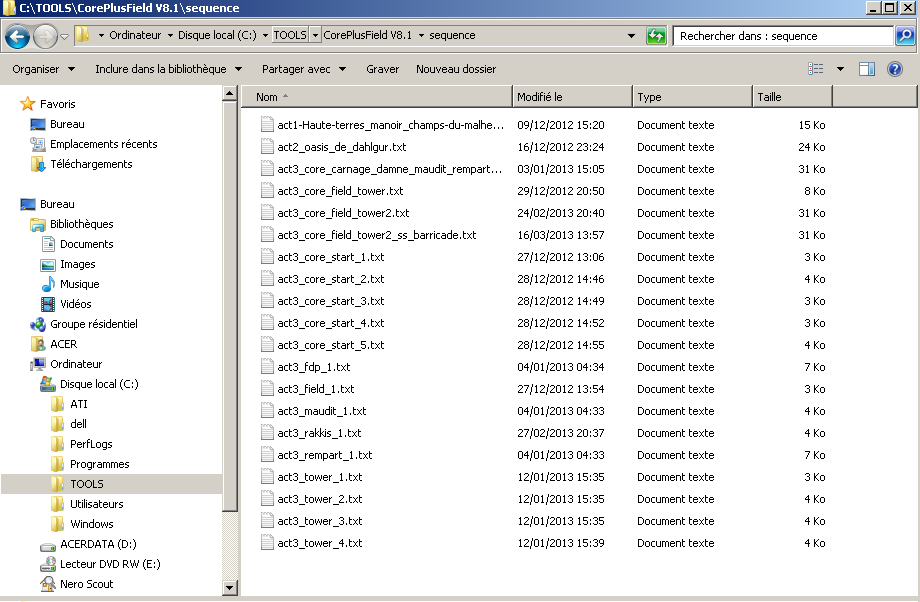Open Nero Scout in the sidebar
The image size is (920, 602).
tap(76, 584)
